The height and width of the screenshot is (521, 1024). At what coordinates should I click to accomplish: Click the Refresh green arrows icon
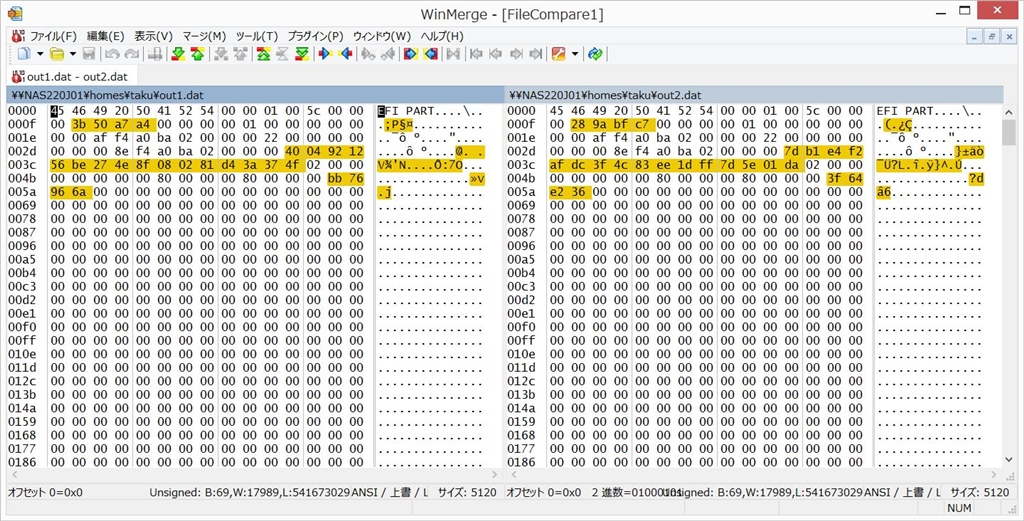(x=594, y=54)
